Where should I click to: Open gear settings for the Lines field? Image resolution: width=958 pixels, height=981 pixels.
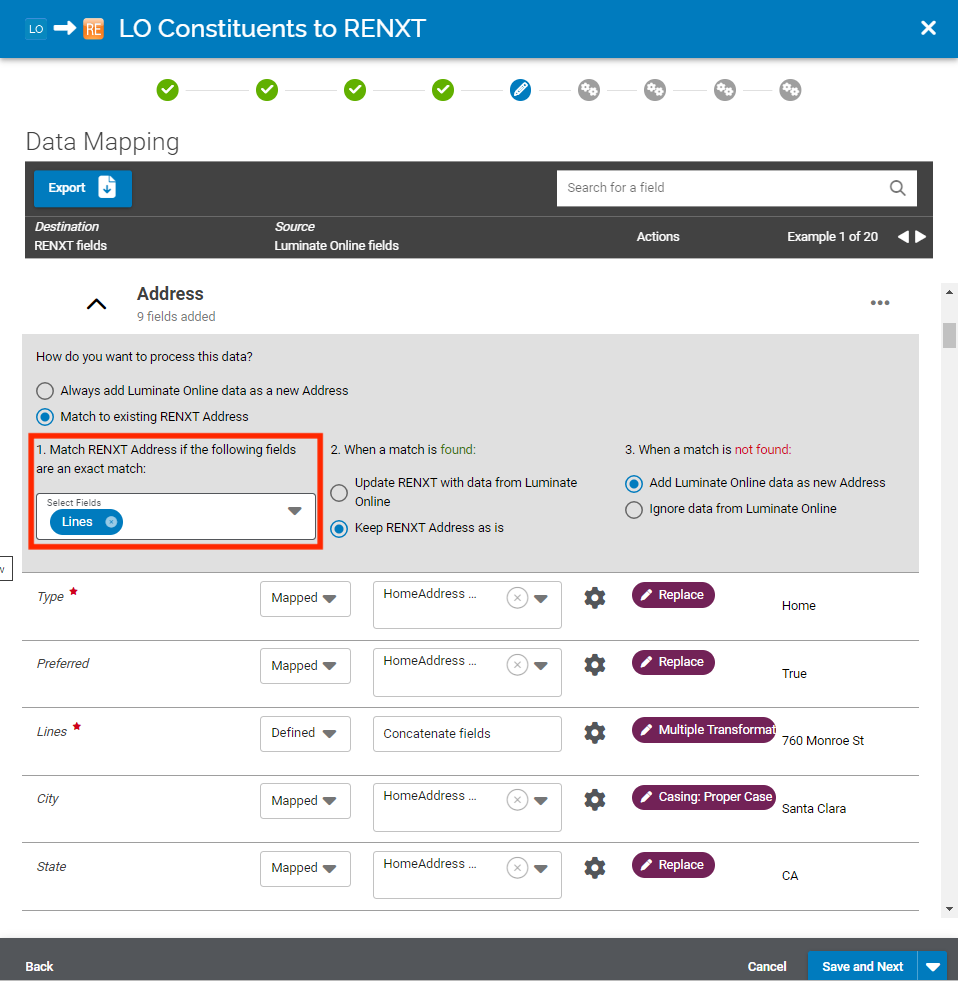594,732
